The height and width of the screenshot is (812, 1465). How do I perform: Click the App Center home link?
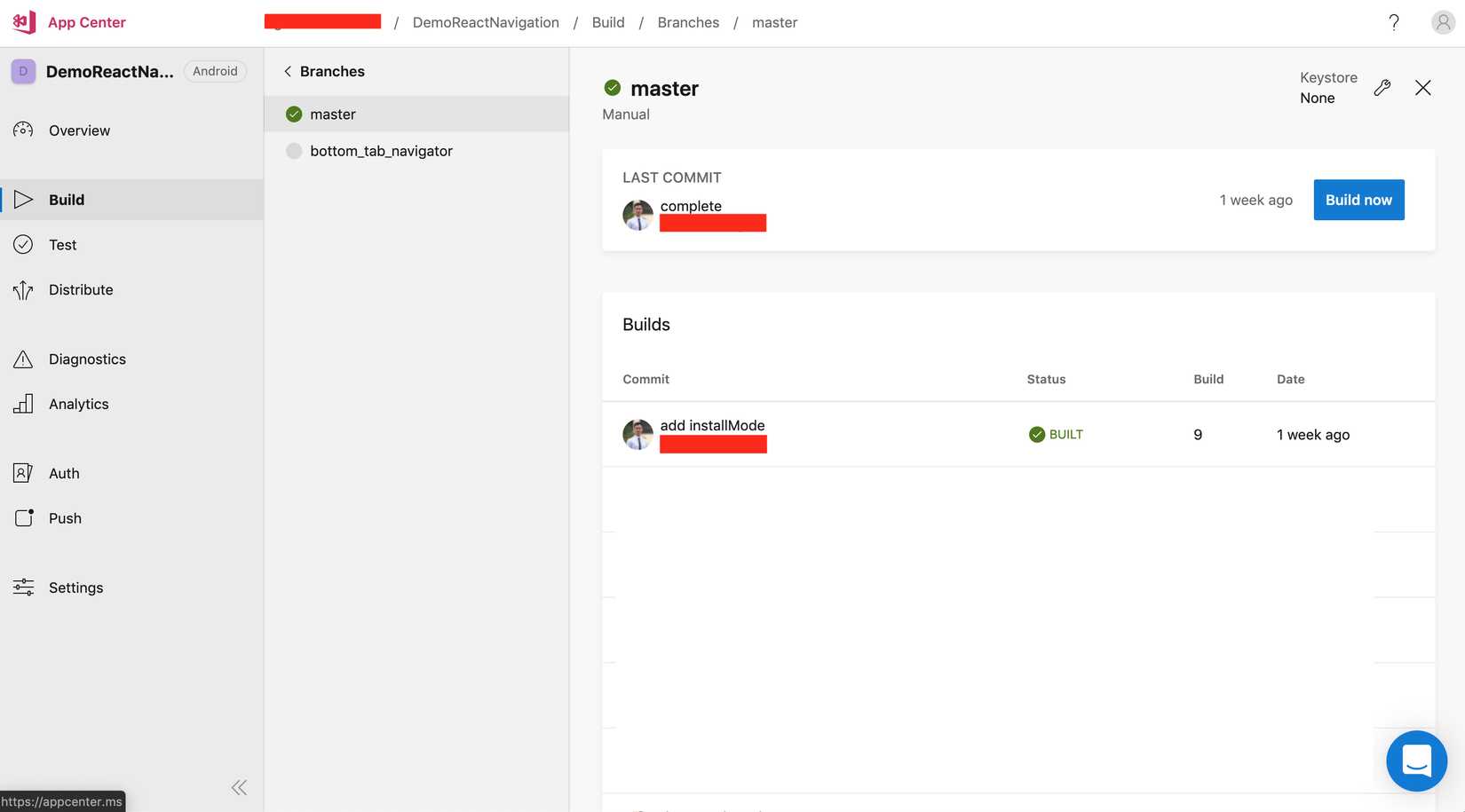pos(86,22)
